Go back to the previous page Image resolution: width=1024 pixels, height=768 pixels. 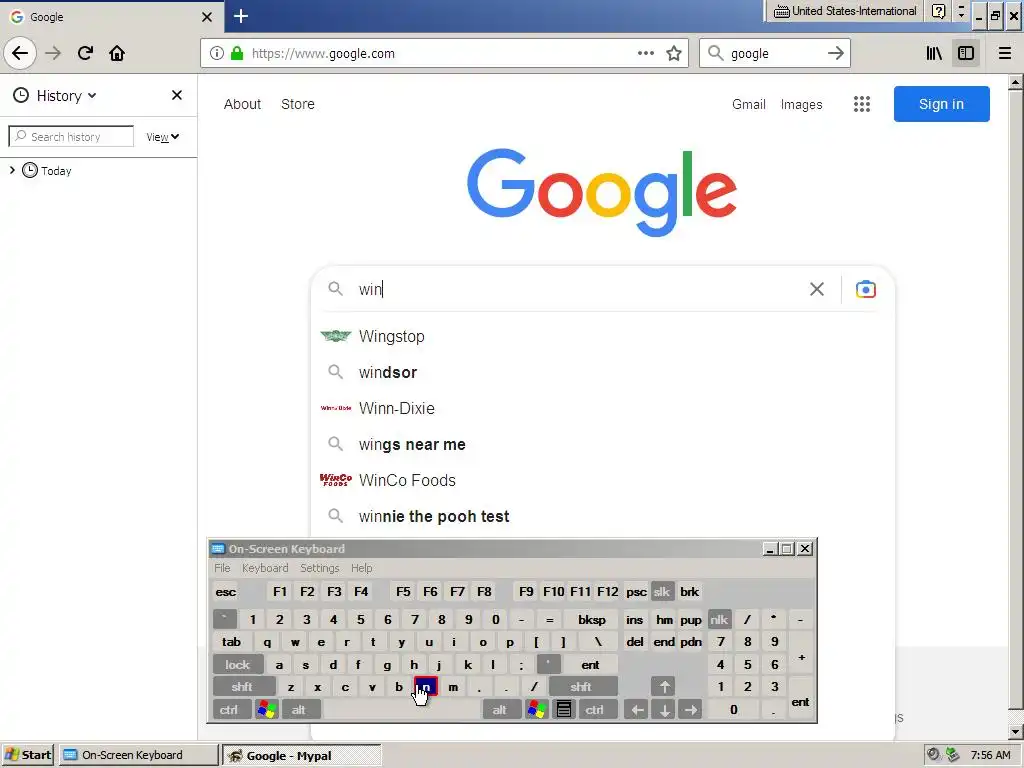point(20,53)
